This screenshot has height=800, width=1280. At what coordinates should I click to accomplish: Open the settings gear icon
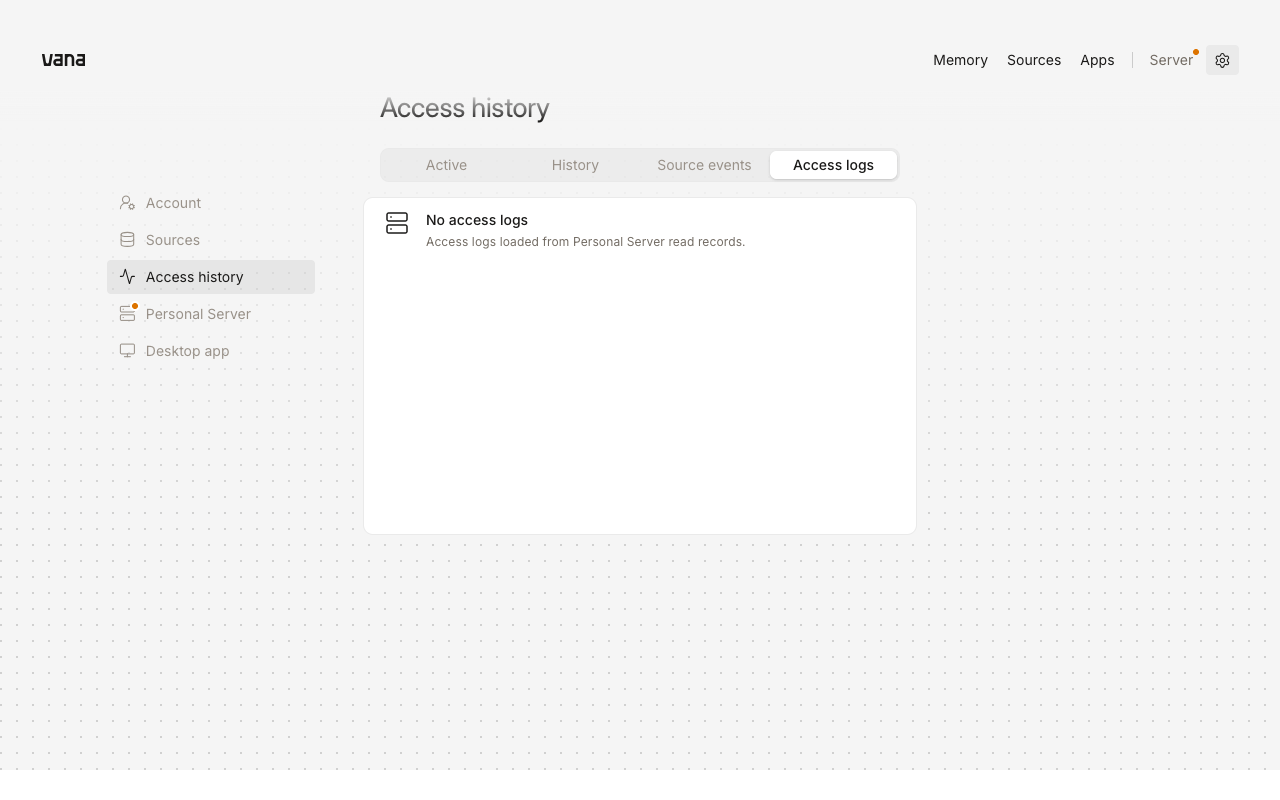coord(1222,60)
